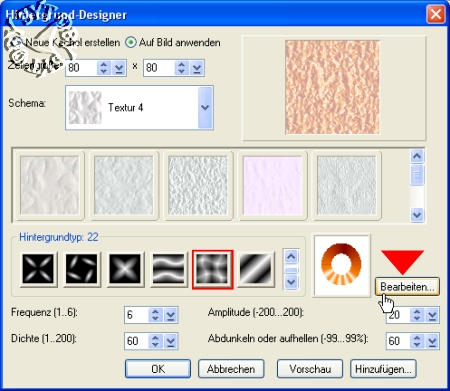Click the orange texture preview image
This screenshot has width=450, height=391.
pos(332,87)
